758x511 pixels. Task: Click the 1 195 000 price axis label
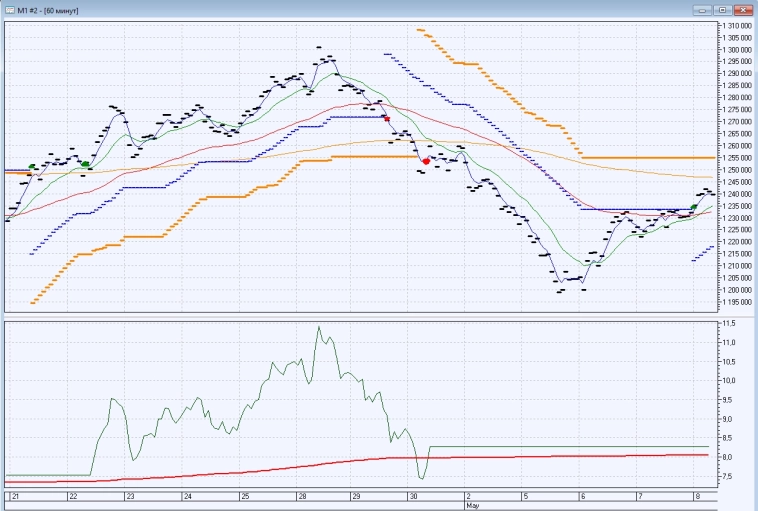pyautogui.click(x=735, y=302)
